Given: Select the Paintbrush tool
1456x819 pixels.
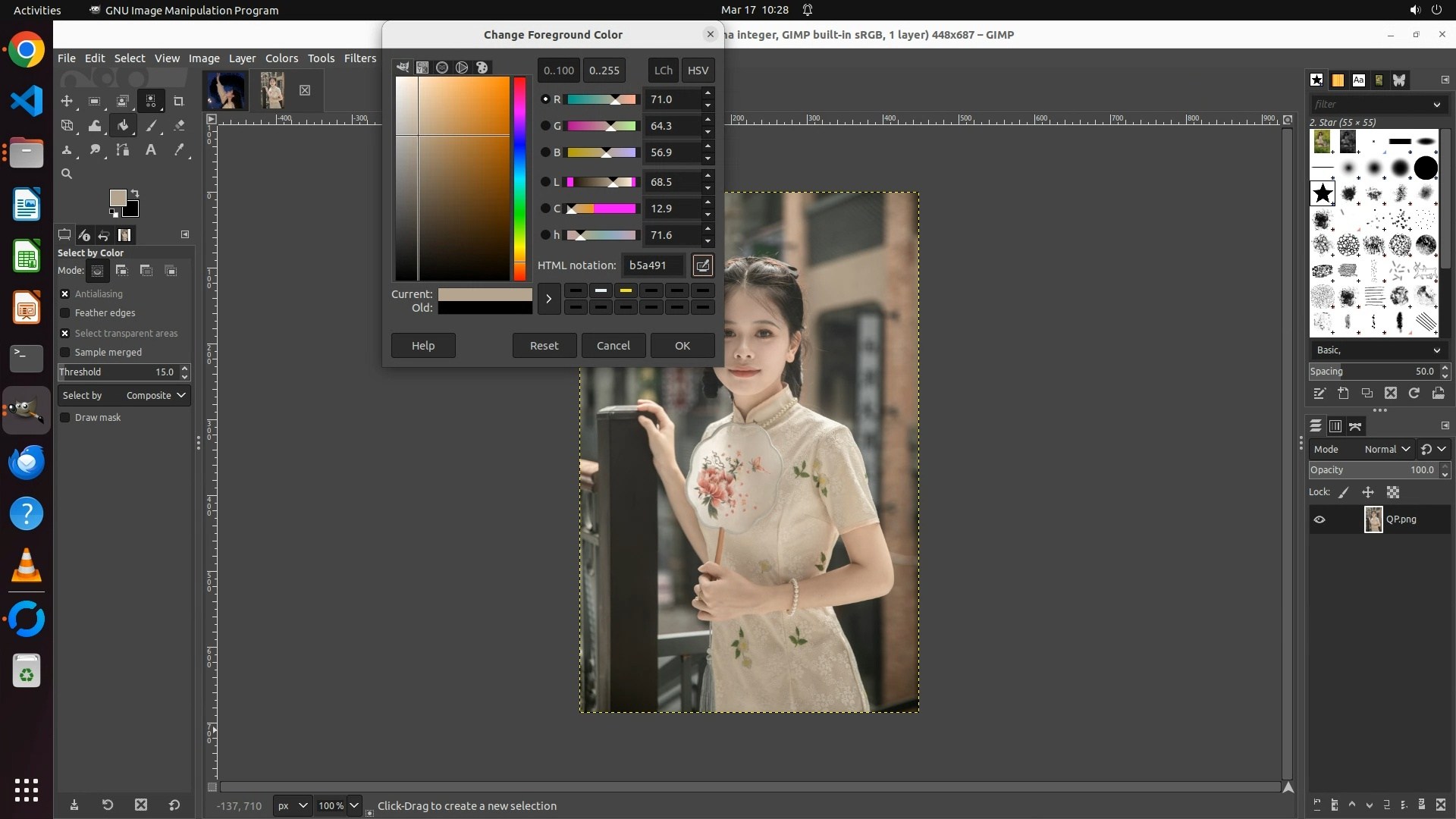Looking at the screenshot, I should [x=151, y=126].
